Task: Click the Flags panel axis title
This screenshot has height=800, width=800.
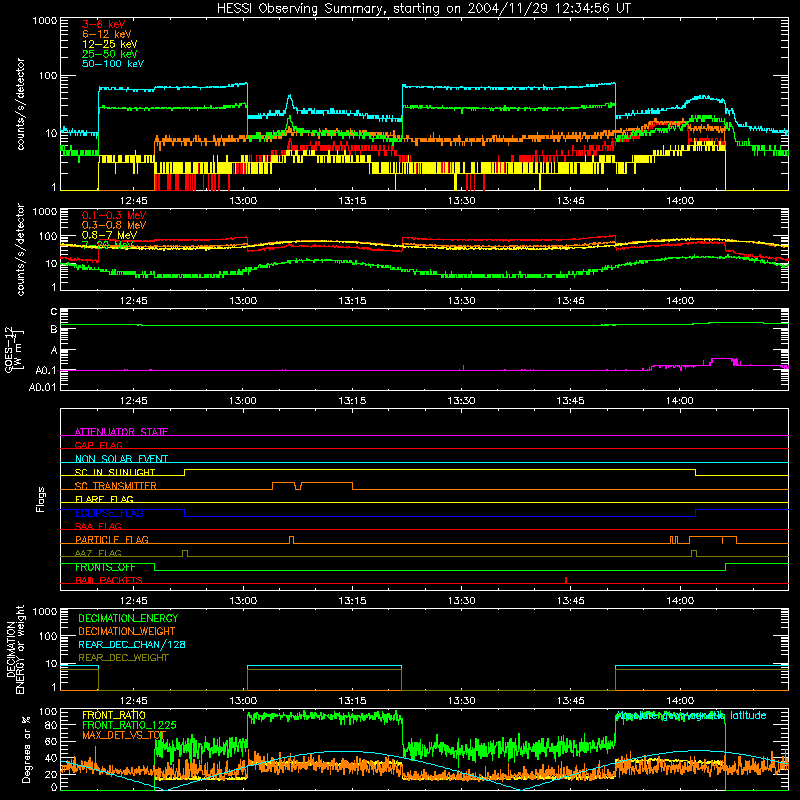Action: [x=40, y=499]
